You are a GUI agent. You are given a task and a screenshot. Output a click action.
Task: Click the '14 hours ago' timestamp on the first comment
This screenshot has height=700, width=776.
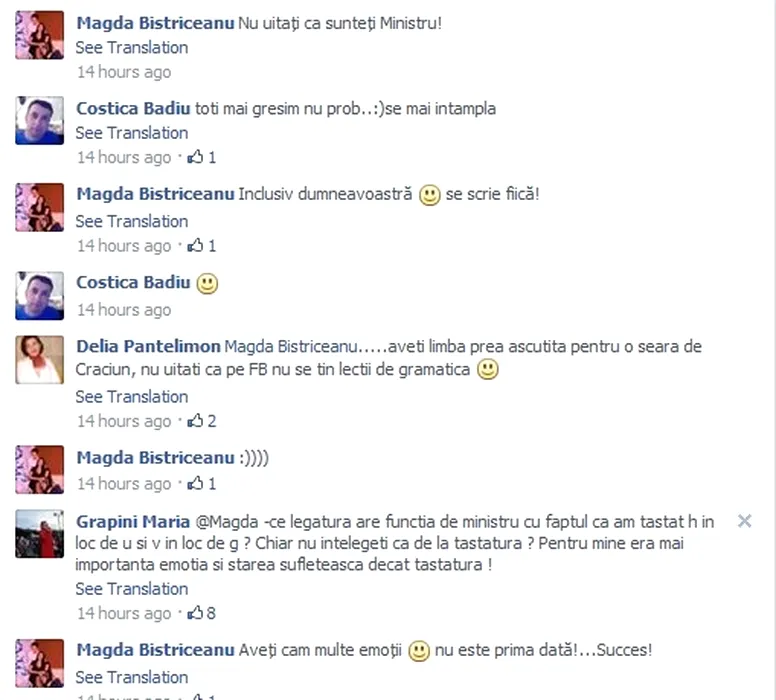click(124, 72)
